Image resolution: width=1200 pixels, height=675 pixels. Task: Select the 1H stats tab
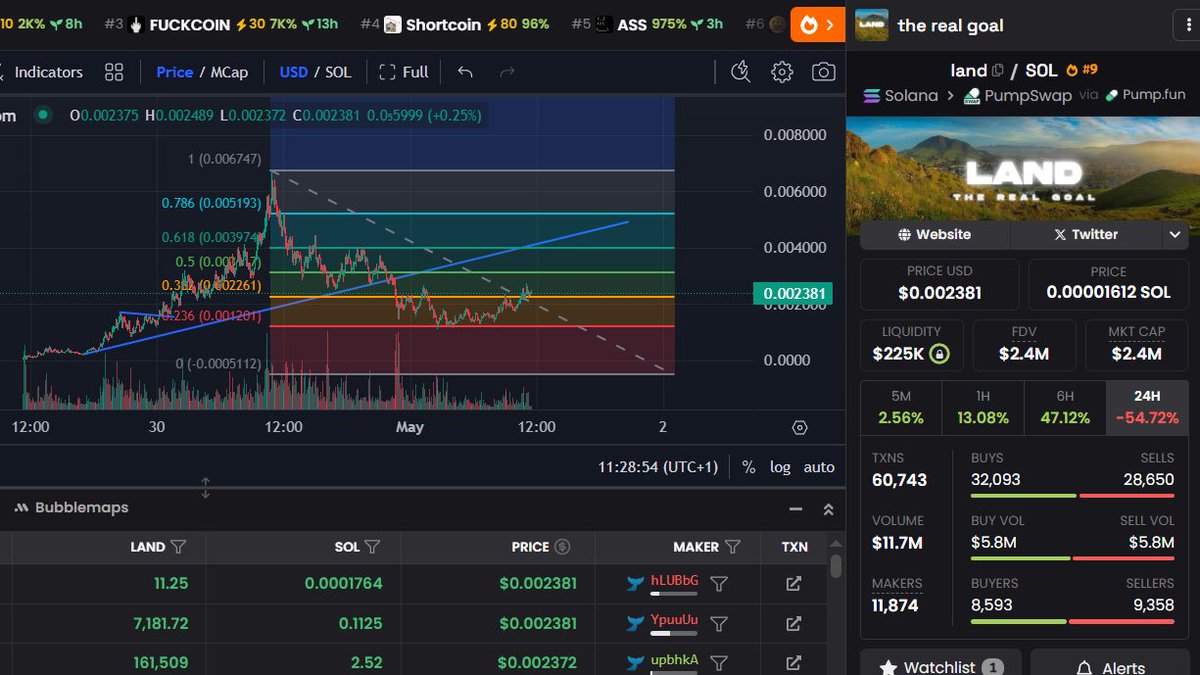pyautogui.click(x=983, y=407)
